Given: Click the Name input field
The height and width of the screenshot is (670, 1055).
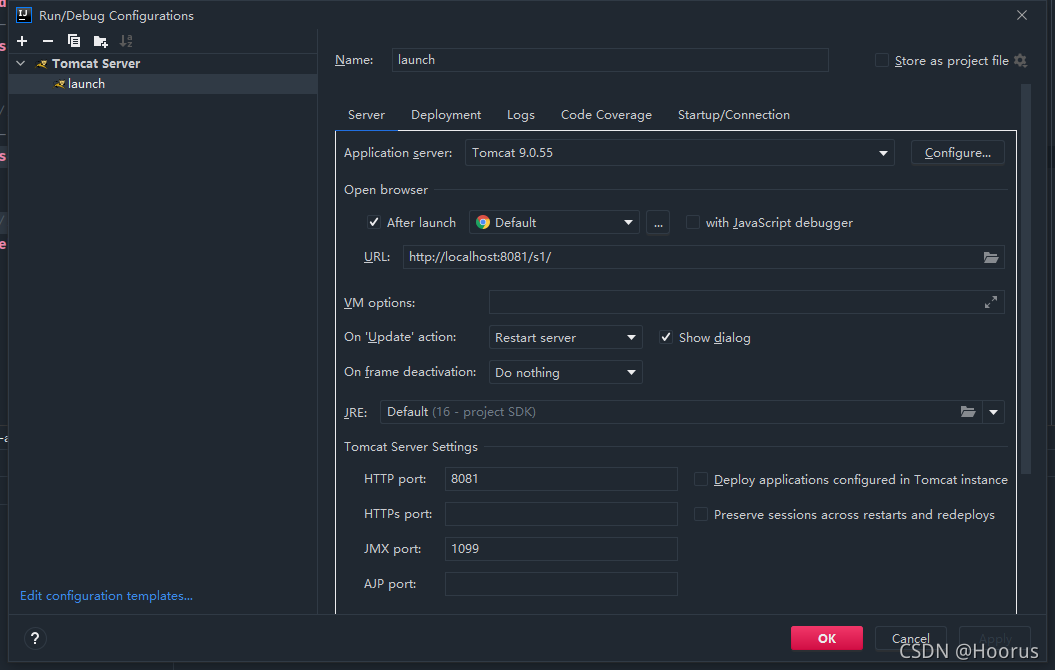Looking at the screenshot, I should click(x=610, y=60).
